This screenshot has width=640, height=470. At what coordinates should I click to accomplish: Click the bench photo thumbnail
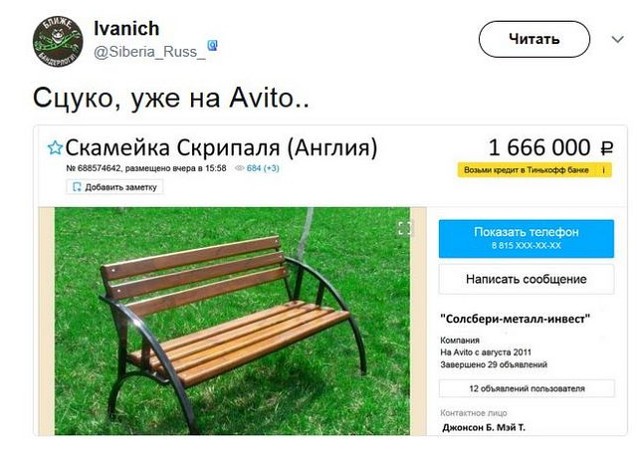232,321
